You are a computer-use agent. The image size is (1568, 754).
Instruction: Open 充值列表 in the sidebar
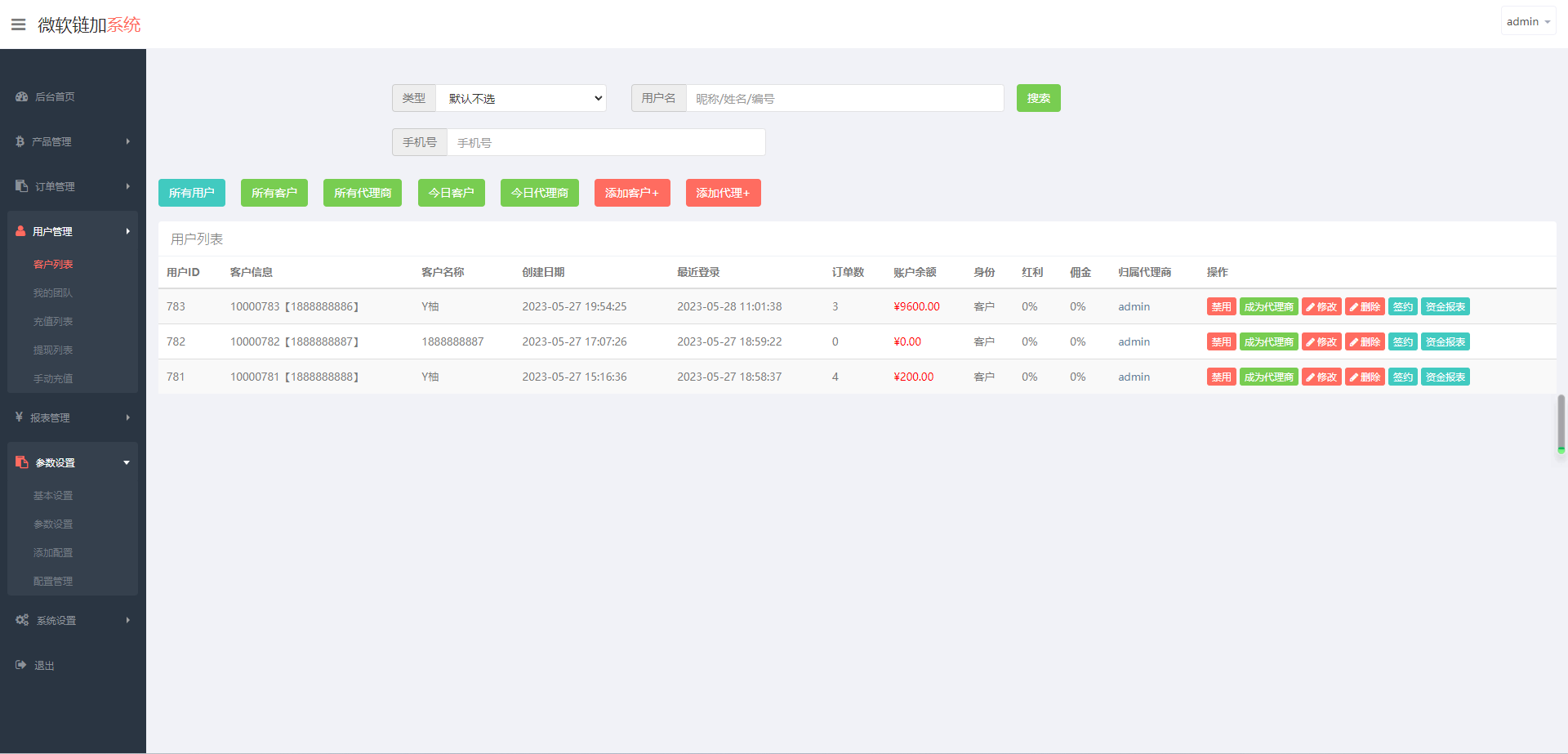53,322
